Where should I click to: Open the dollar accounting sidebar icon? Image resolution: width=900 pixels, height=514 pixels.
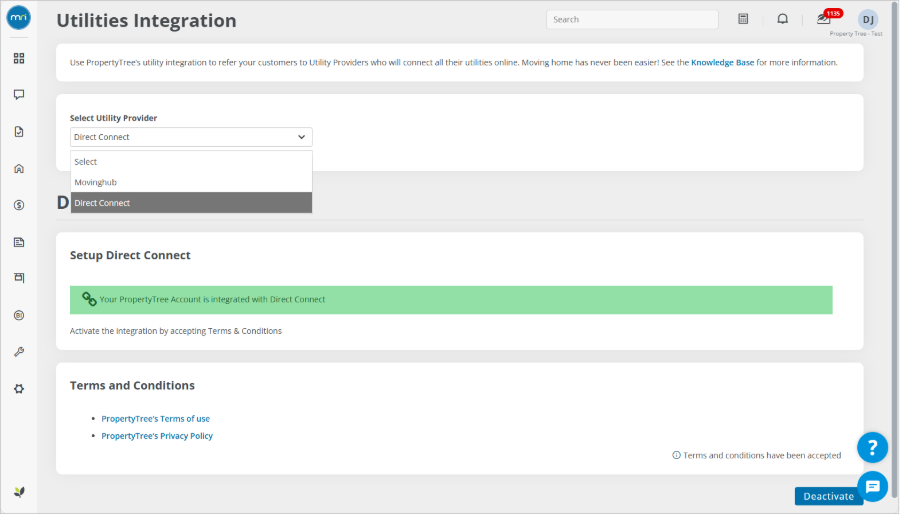tap(19, 205)
